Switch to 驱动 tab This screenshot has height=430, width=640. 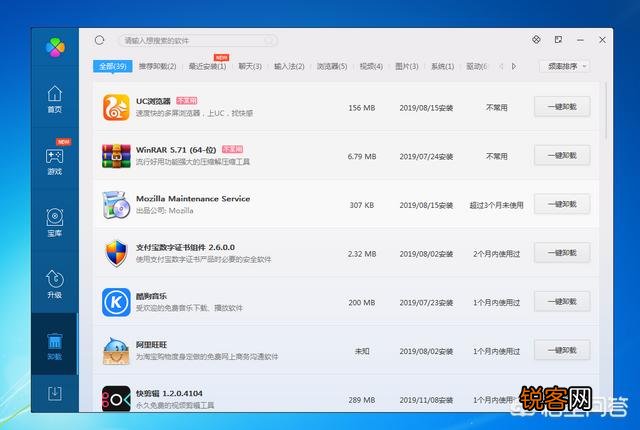point(477,66)
